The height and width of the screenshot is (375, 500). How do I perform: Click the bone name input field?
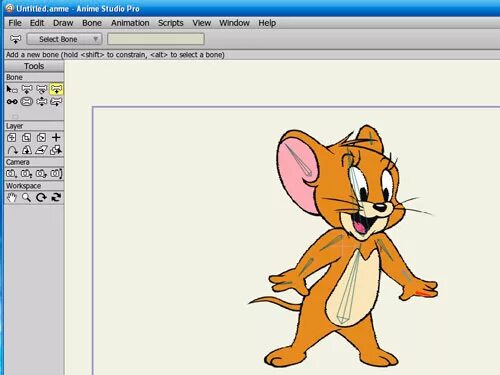click(156, 39)
